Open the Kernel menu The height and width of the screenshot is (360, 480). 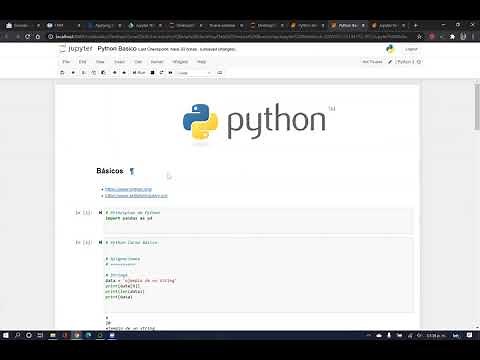(157, 62)
